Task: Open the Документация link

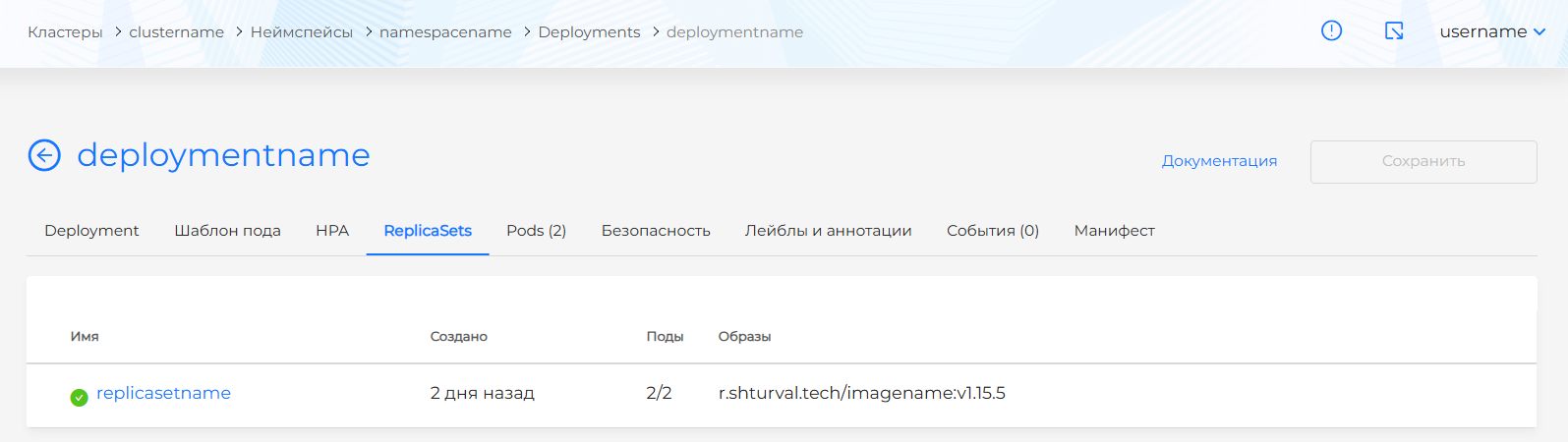Action: pyautogui.click(x=1219, y=161)
